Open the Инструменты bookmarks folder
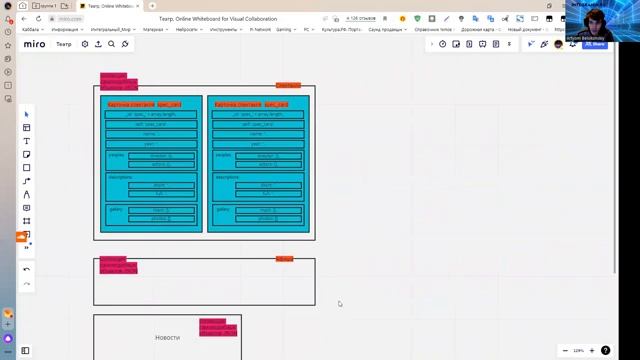 pyautogui.click(x=226, y=29)
